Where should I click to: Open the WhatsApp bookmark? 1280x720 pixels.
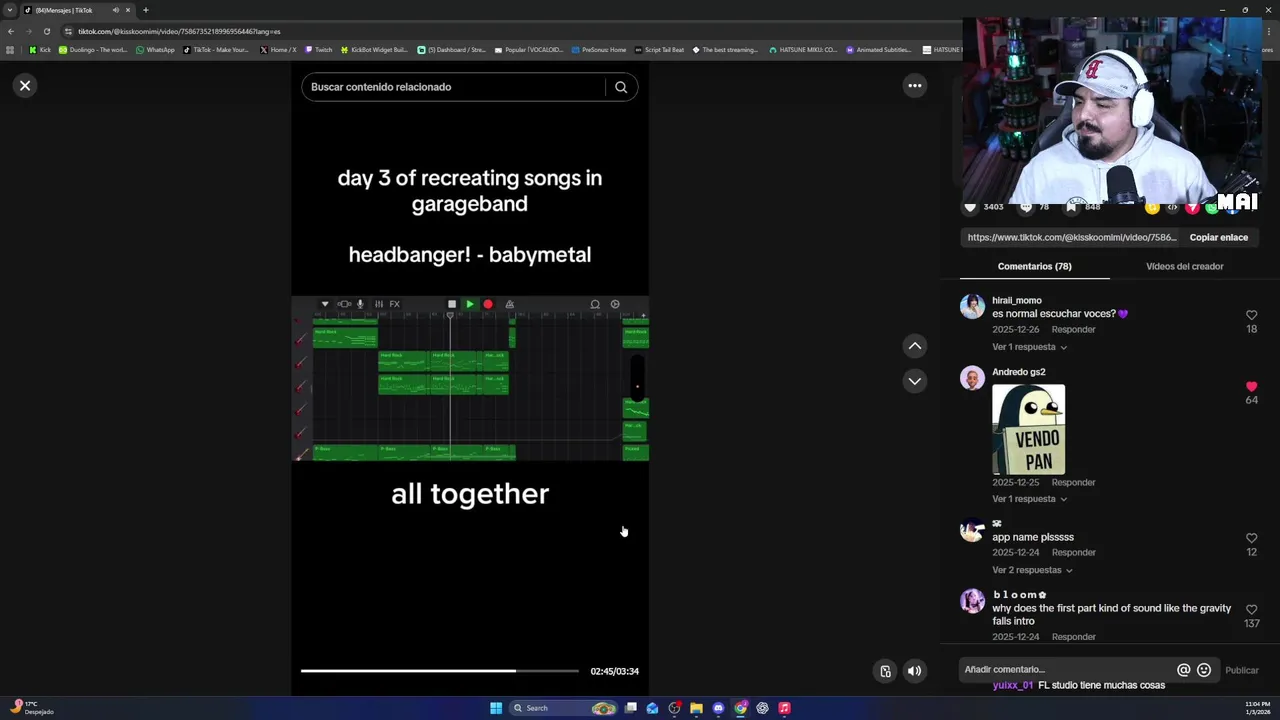[155, 49]
